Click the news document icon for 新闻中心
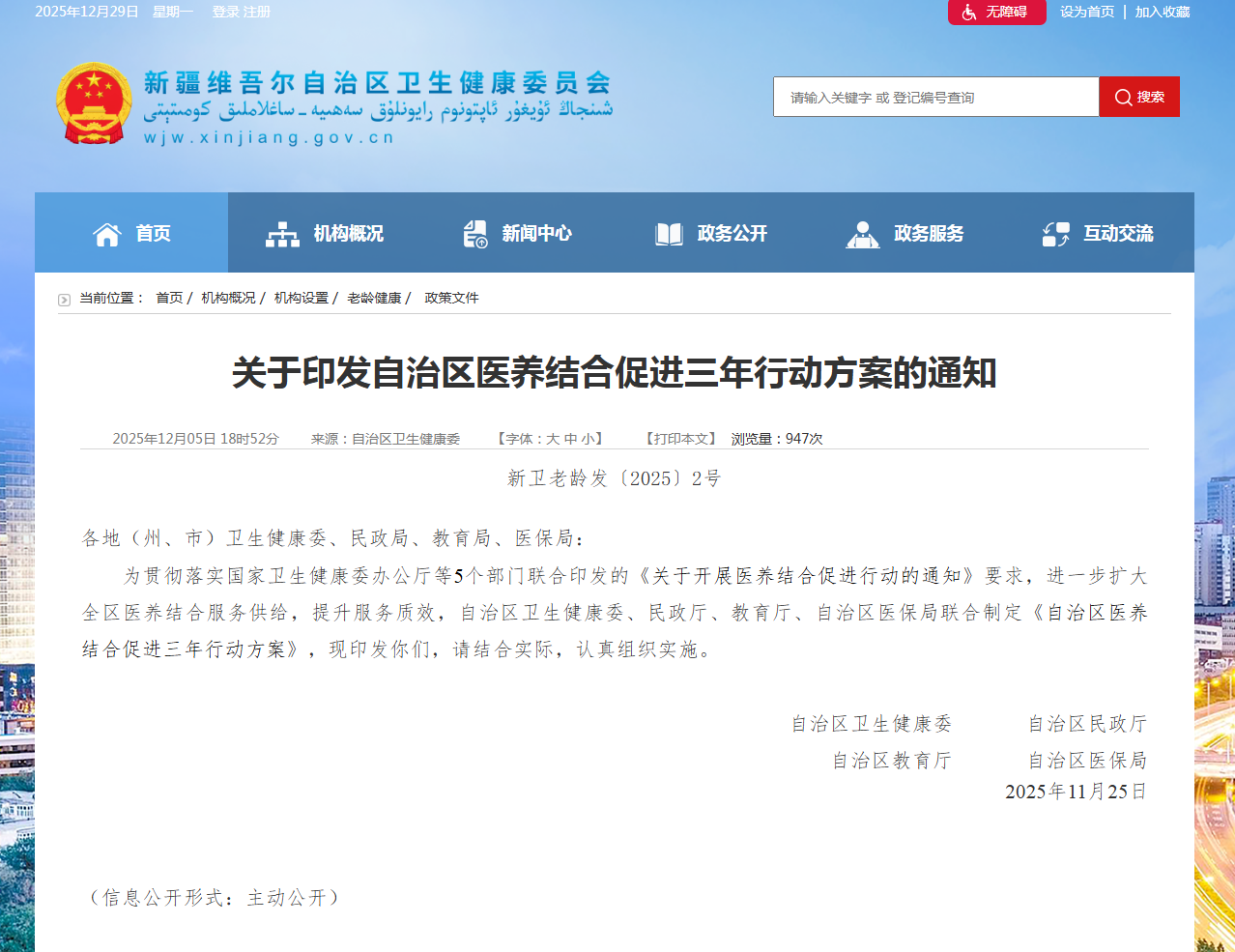This screenshot has height=952, width=1235. pyautogui.click(x=475, y=234)
